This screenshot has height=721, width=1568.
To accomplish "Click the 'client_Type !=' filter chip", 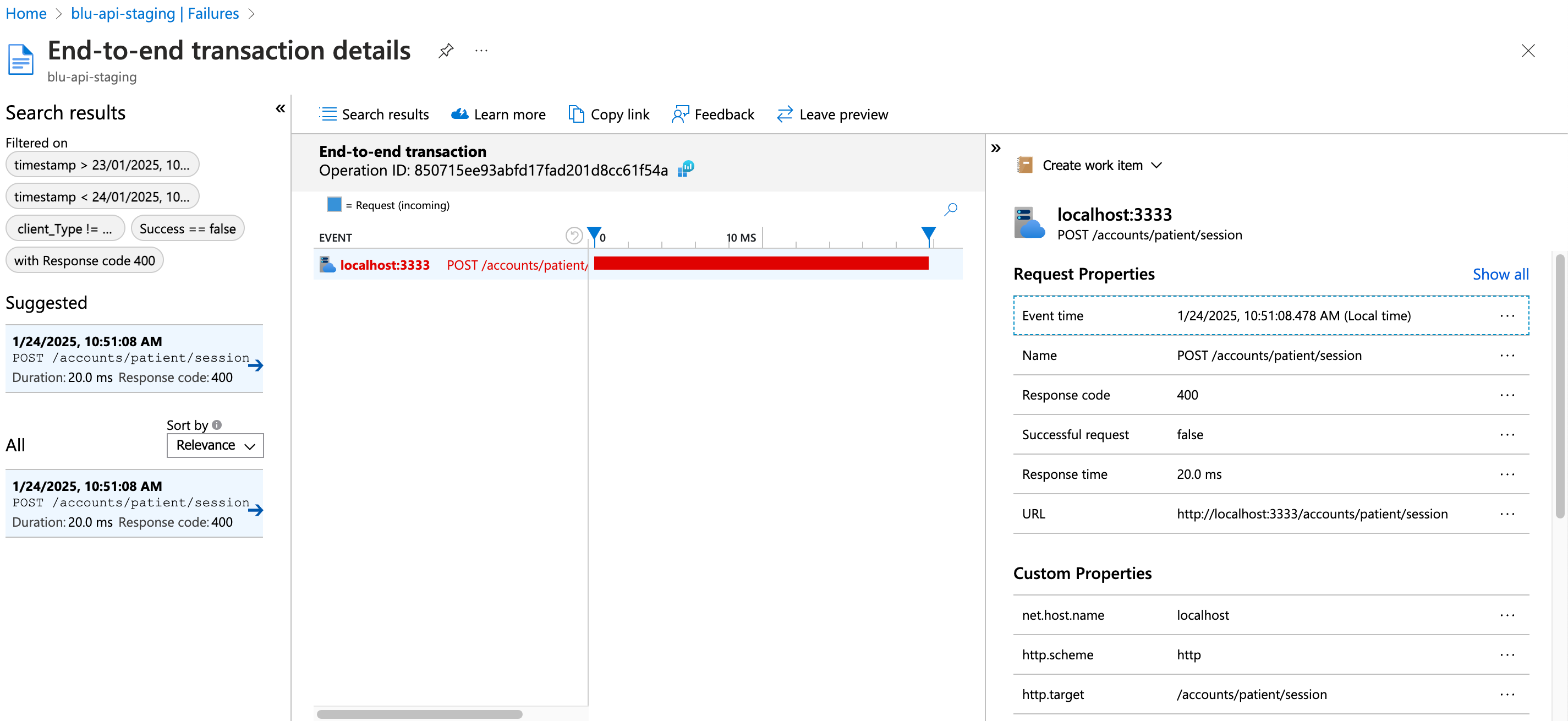I will click(64, 228).
